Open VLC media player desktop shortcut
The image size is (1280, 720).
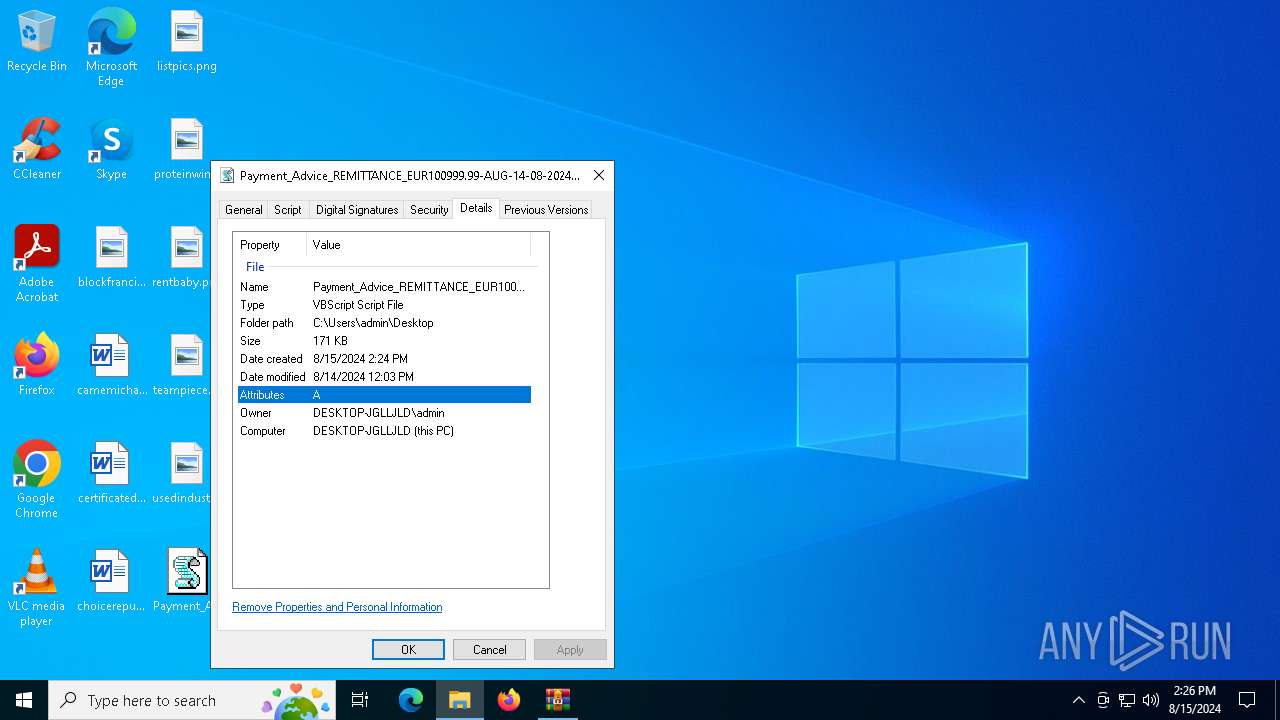tap(37, 588)
